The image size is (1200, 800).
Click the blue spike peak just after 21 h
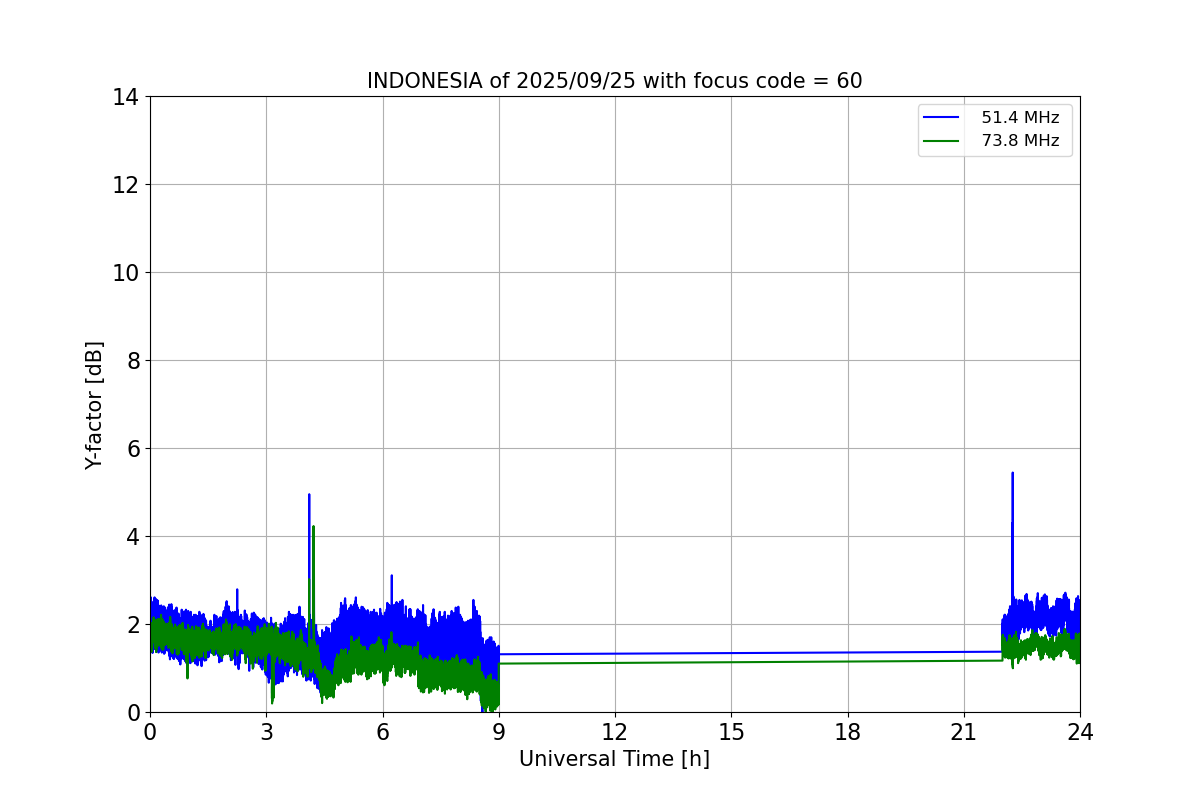[1012, 474]
